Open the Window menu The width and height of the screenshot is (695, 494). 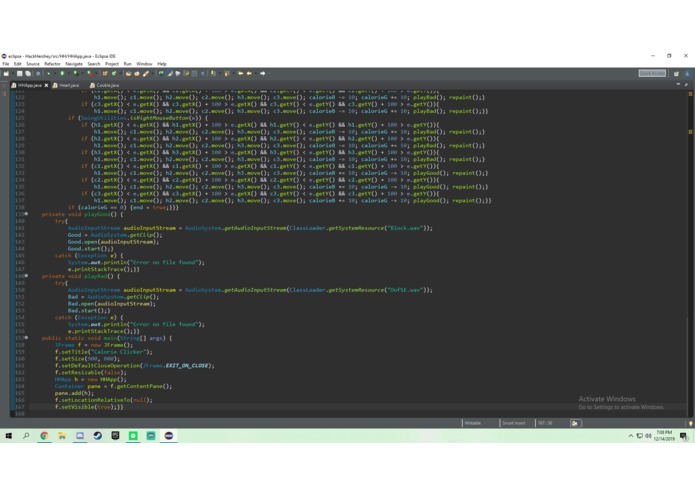click(x=144, y=64)
